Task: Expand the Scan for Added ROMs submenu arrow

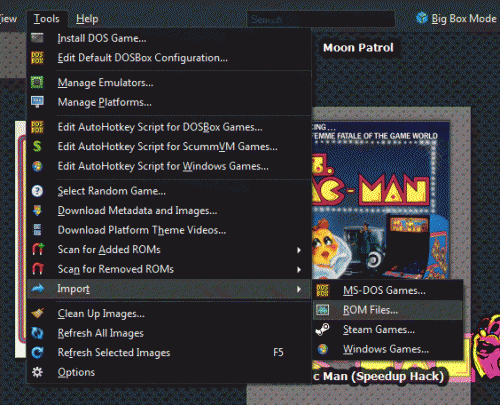Action: [x=299, y=250]
